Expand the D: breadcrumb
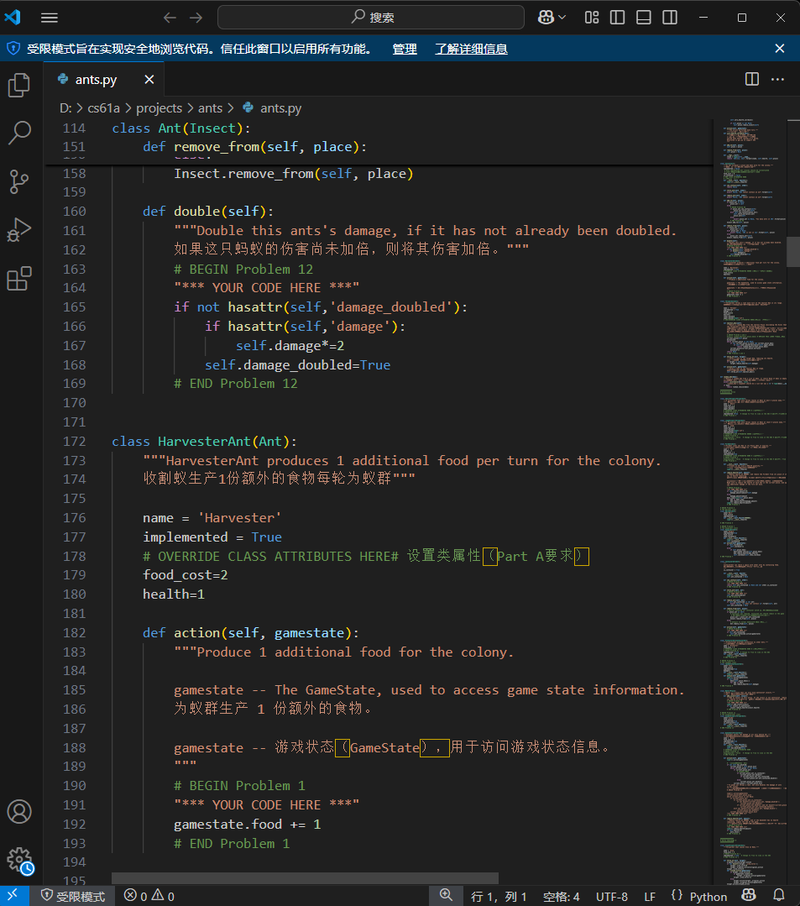Screen dimensions: 800x906 coord(65,108)
